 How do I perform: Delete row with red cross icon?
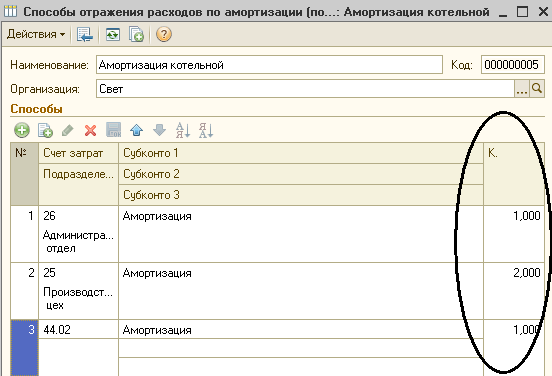[x=90, y=130]
